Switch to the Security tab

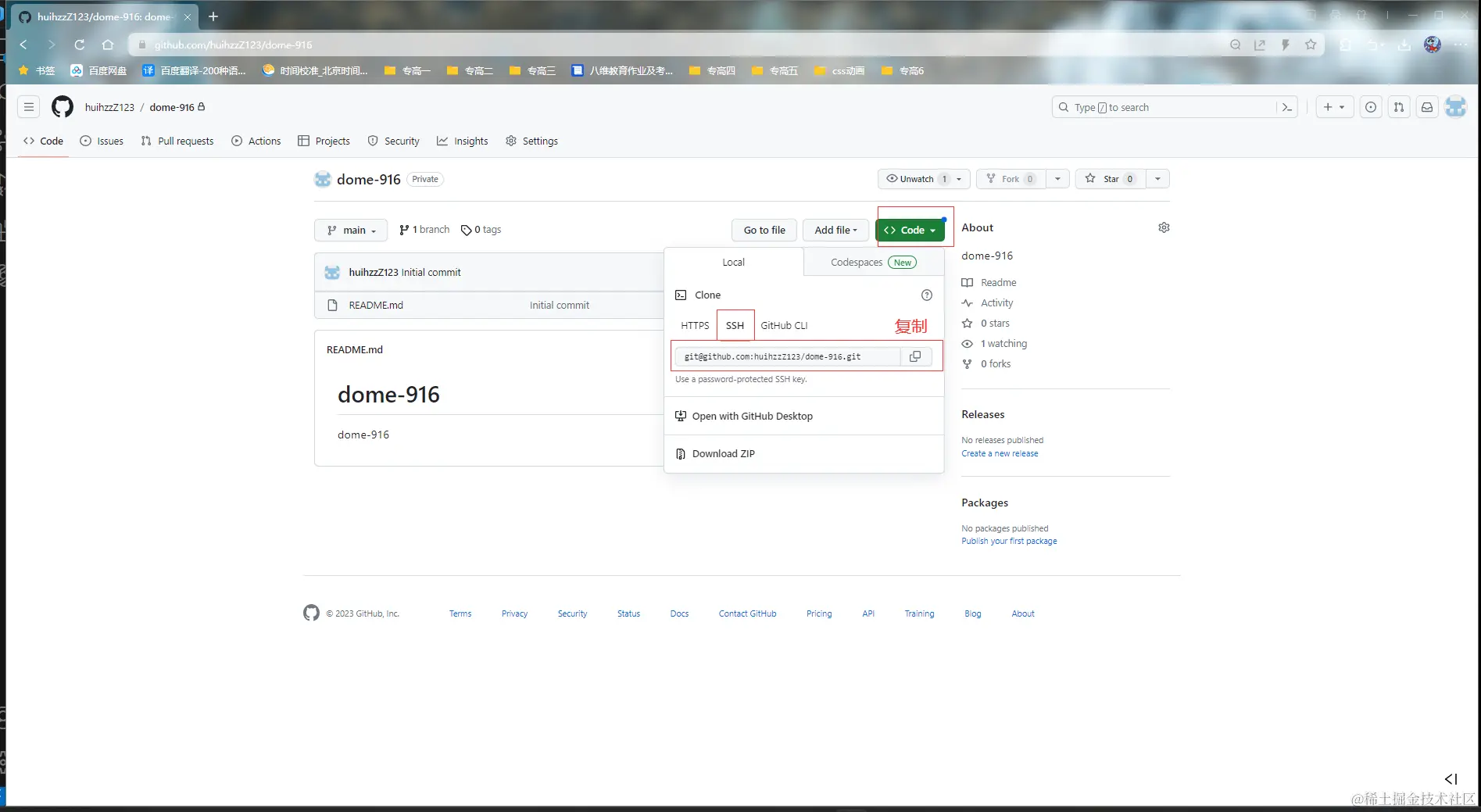click(x=393, y=141)
